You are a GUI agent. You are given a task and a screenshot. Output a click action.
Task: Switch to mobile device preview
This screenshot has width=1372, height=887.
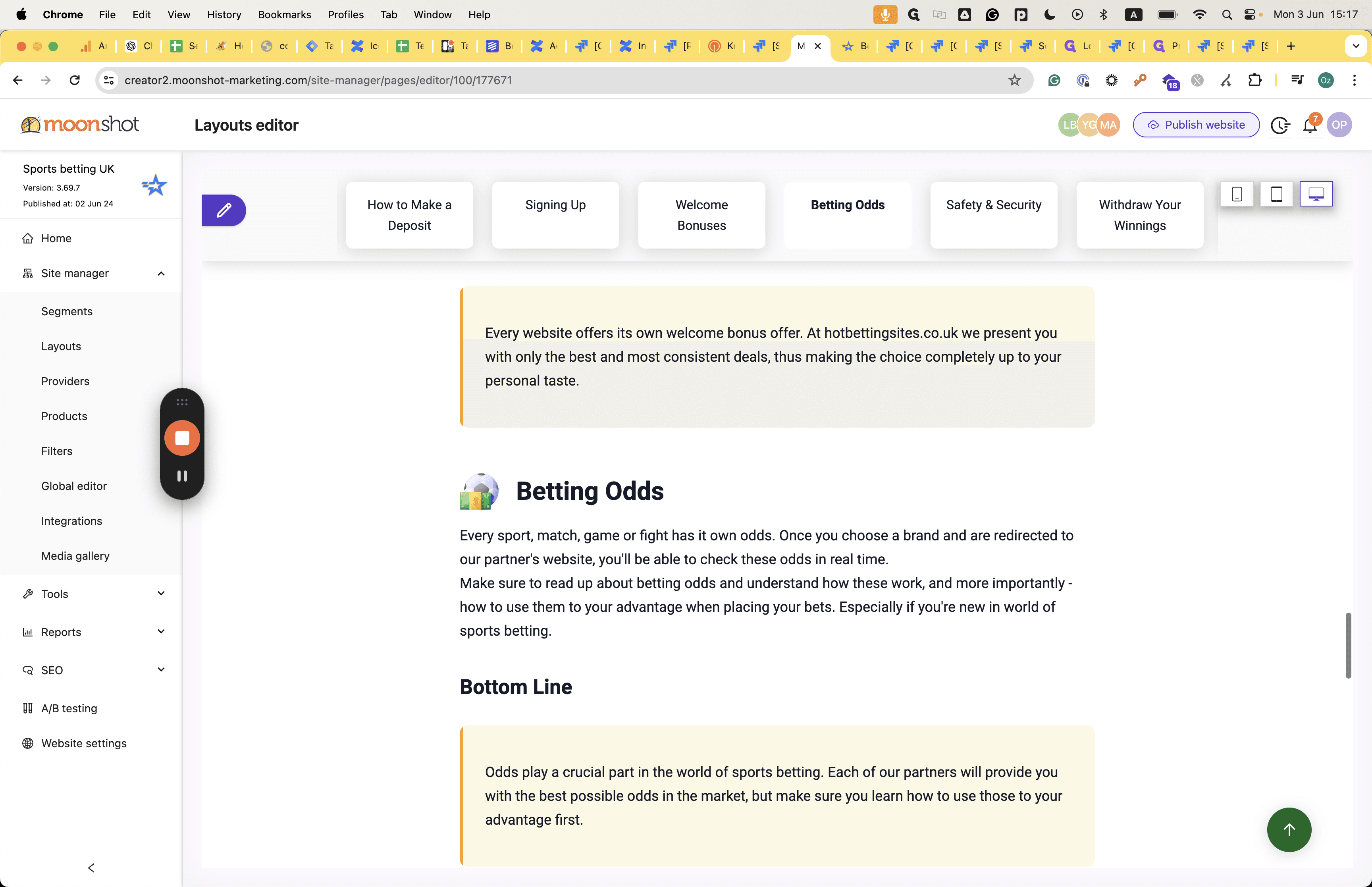click(1237, 194)
